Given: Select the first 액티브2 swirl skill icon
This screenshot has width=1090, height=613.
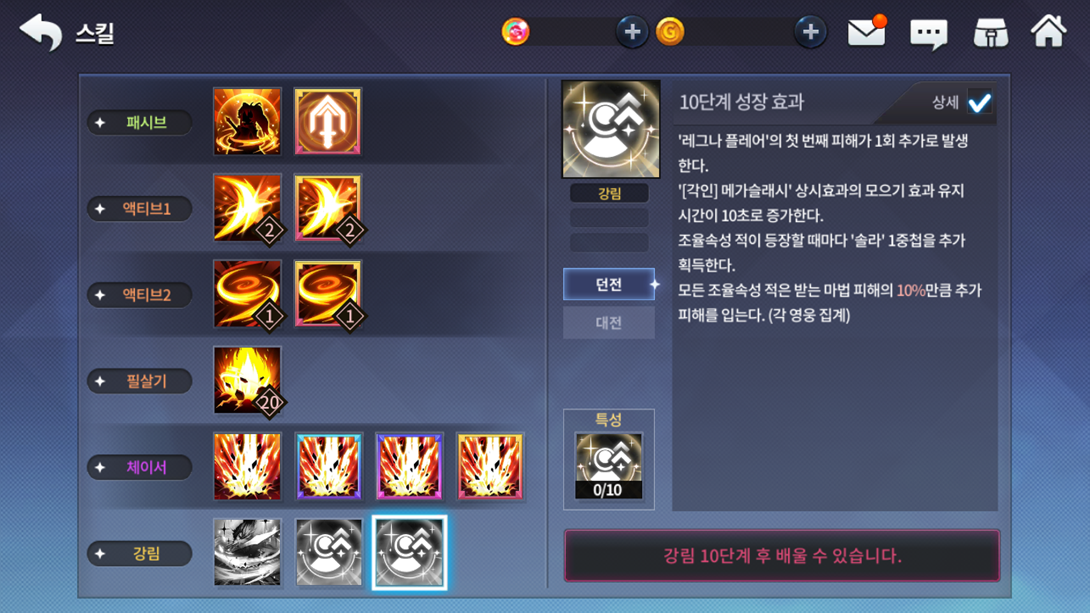Looking at the screenshot, I should click(x=247, y=293).
